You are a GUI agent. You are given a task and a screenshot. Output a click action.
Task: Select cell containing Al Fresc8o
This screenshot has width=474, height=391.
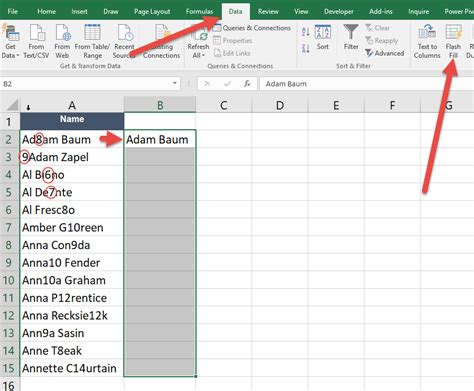tap(72, 210)
